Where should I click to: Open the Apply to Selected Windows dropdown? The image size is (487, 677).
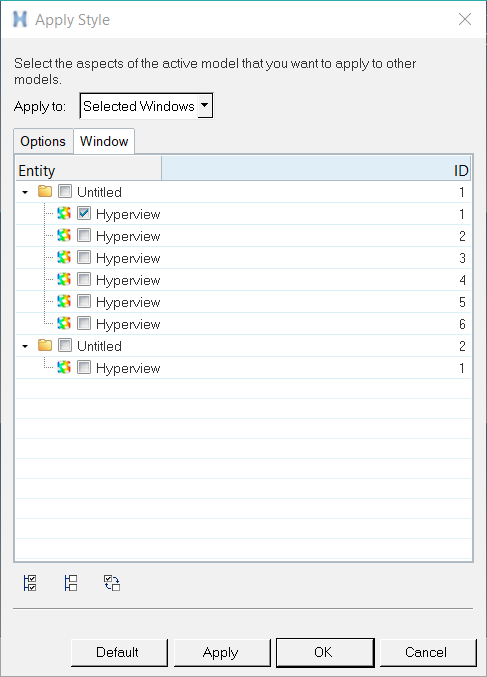[x=146, y=106]
